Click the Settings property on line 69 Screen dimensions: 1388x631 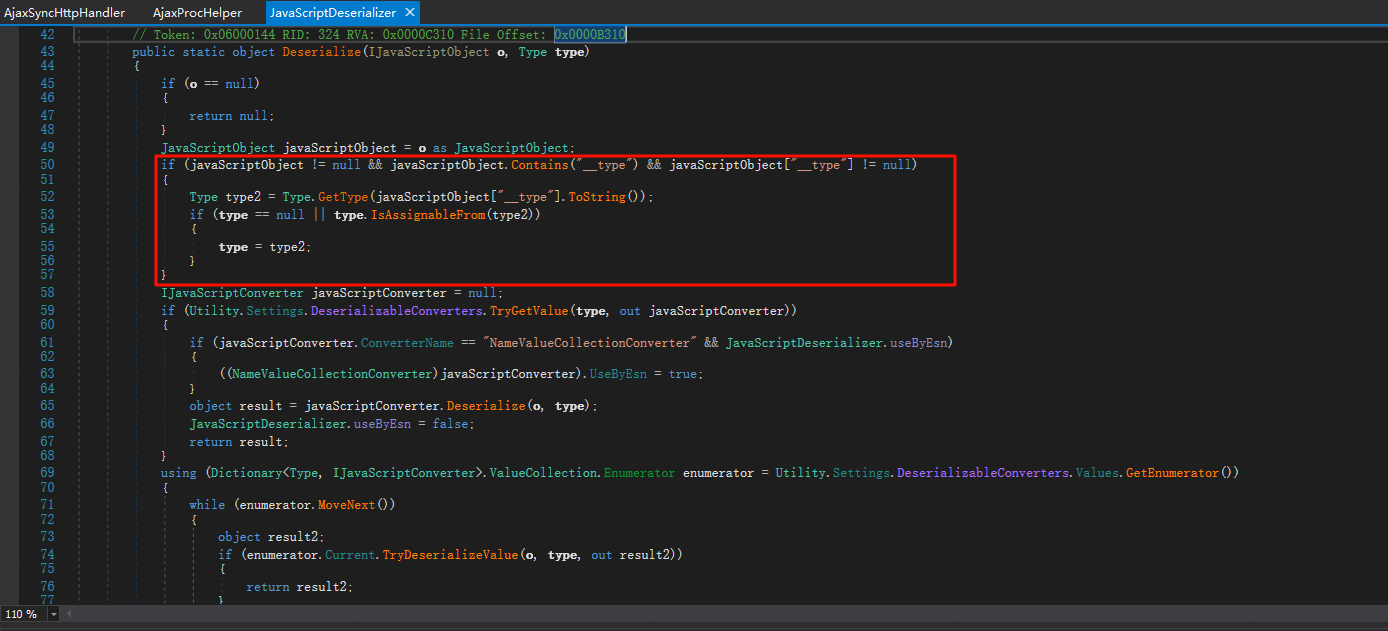pos(861,472)
